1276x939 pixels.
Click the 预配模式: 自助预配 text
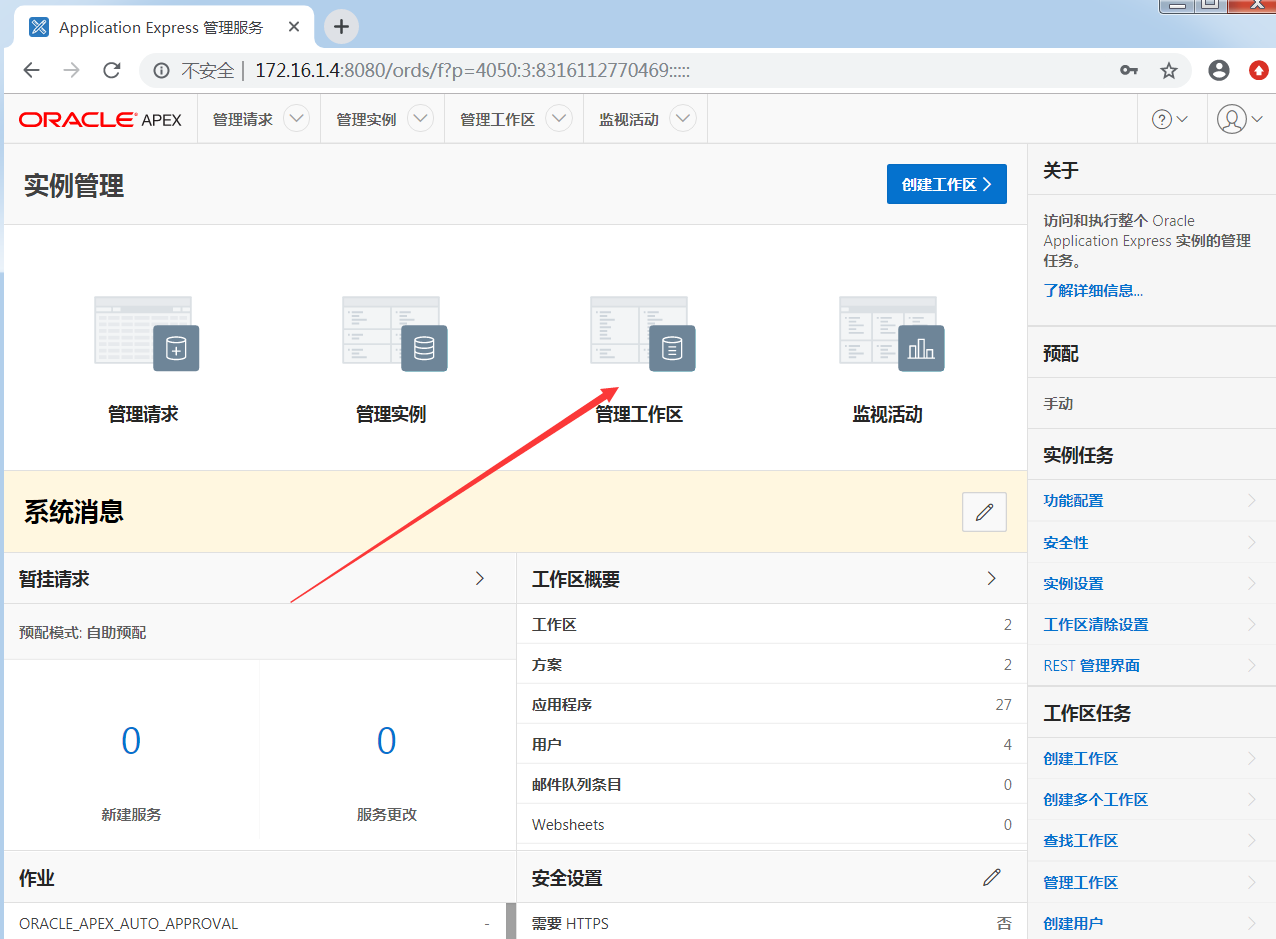(x=82, y=632)
